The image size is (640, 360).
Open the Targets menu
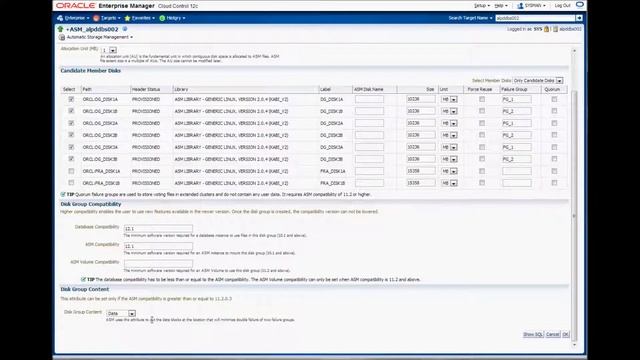[110, 18]
